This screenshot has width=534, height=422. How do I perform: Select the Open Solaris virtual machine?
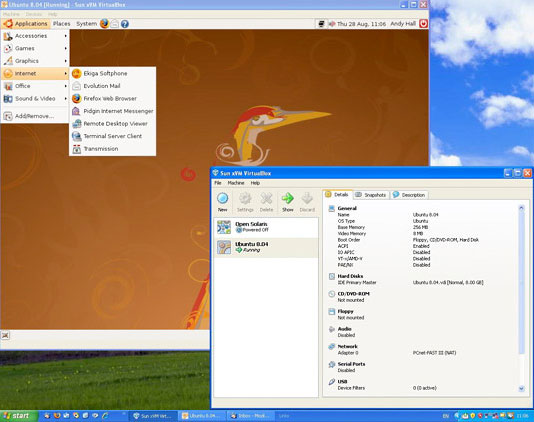pyautogui.click(x=266, y=227)
